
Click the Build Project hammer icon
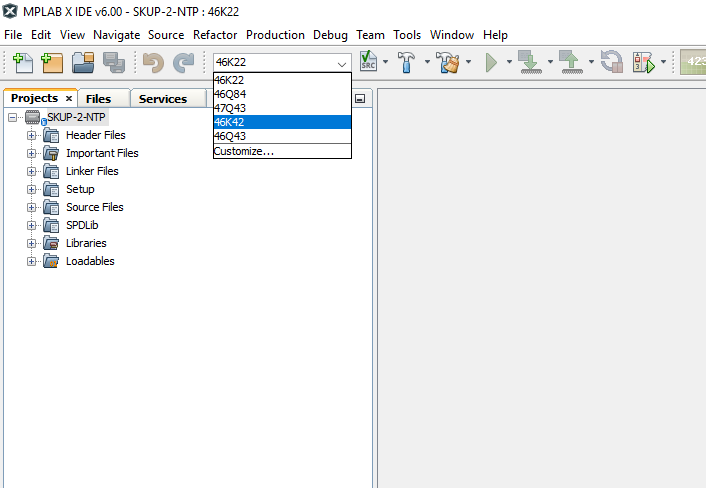(406, 62)
